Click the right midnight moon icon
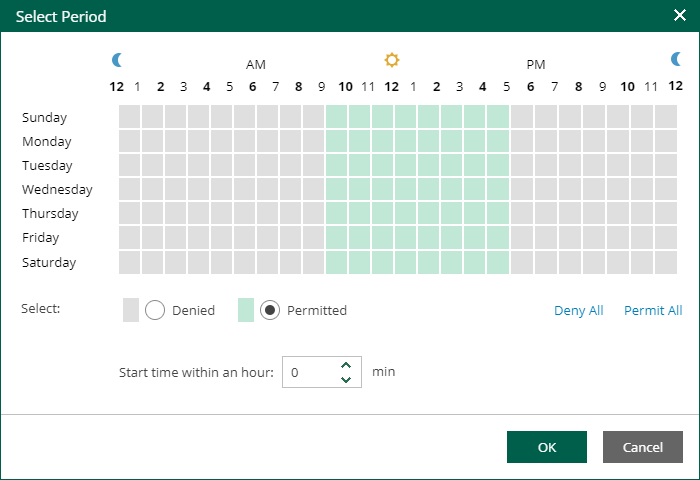This screenshot has height=480, width=700. pos(676,61)
